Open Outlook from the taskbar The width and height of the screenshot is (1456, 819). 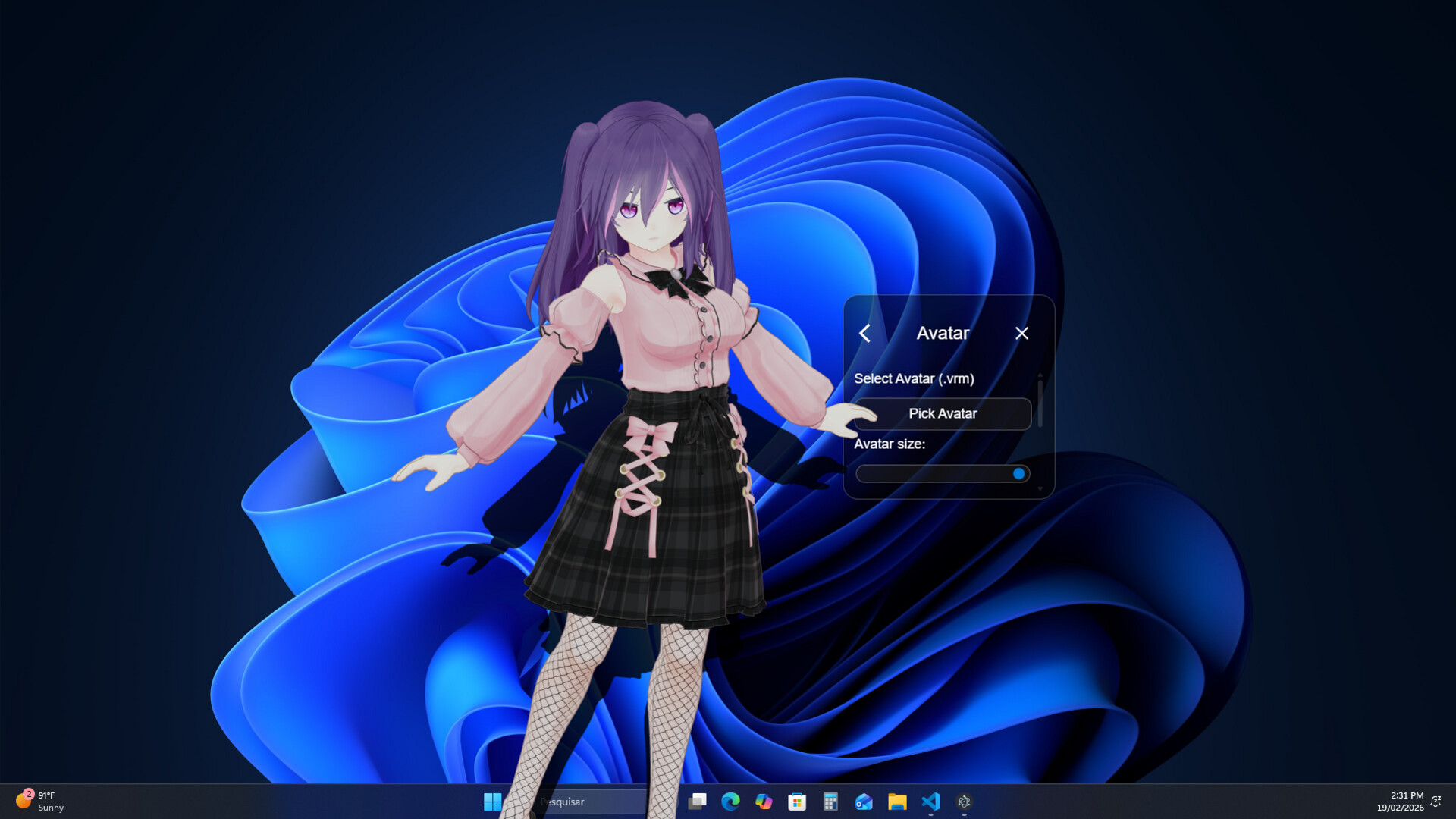pyautogui.click(x=864, y=802)
